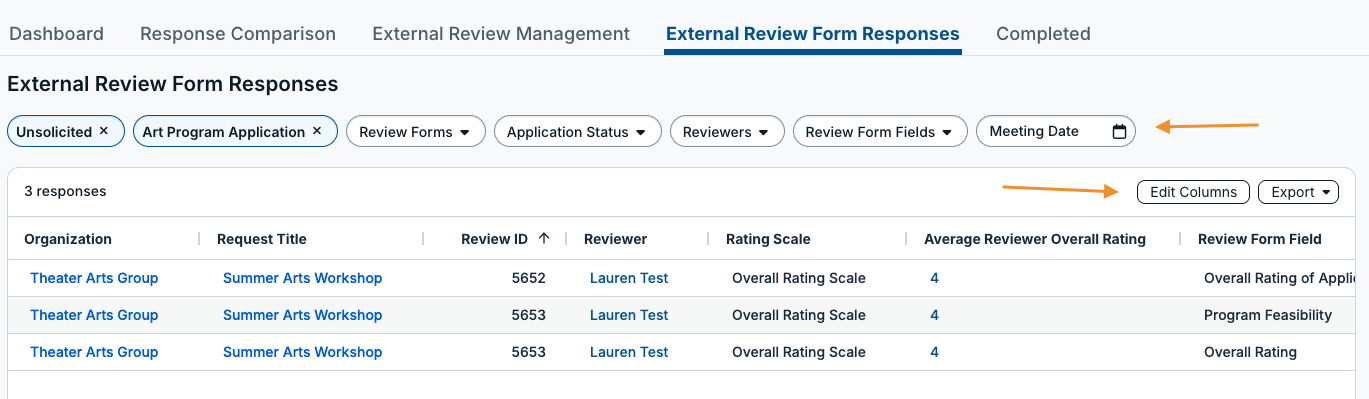This screenshot has width=1369, height=399.
Task: Select the Overall Rating cell in last row
Action: coord(1250,352)
